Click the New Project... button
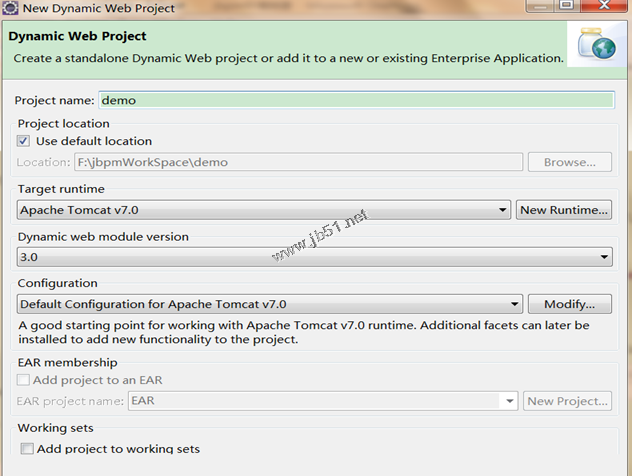 click(567, 401)
